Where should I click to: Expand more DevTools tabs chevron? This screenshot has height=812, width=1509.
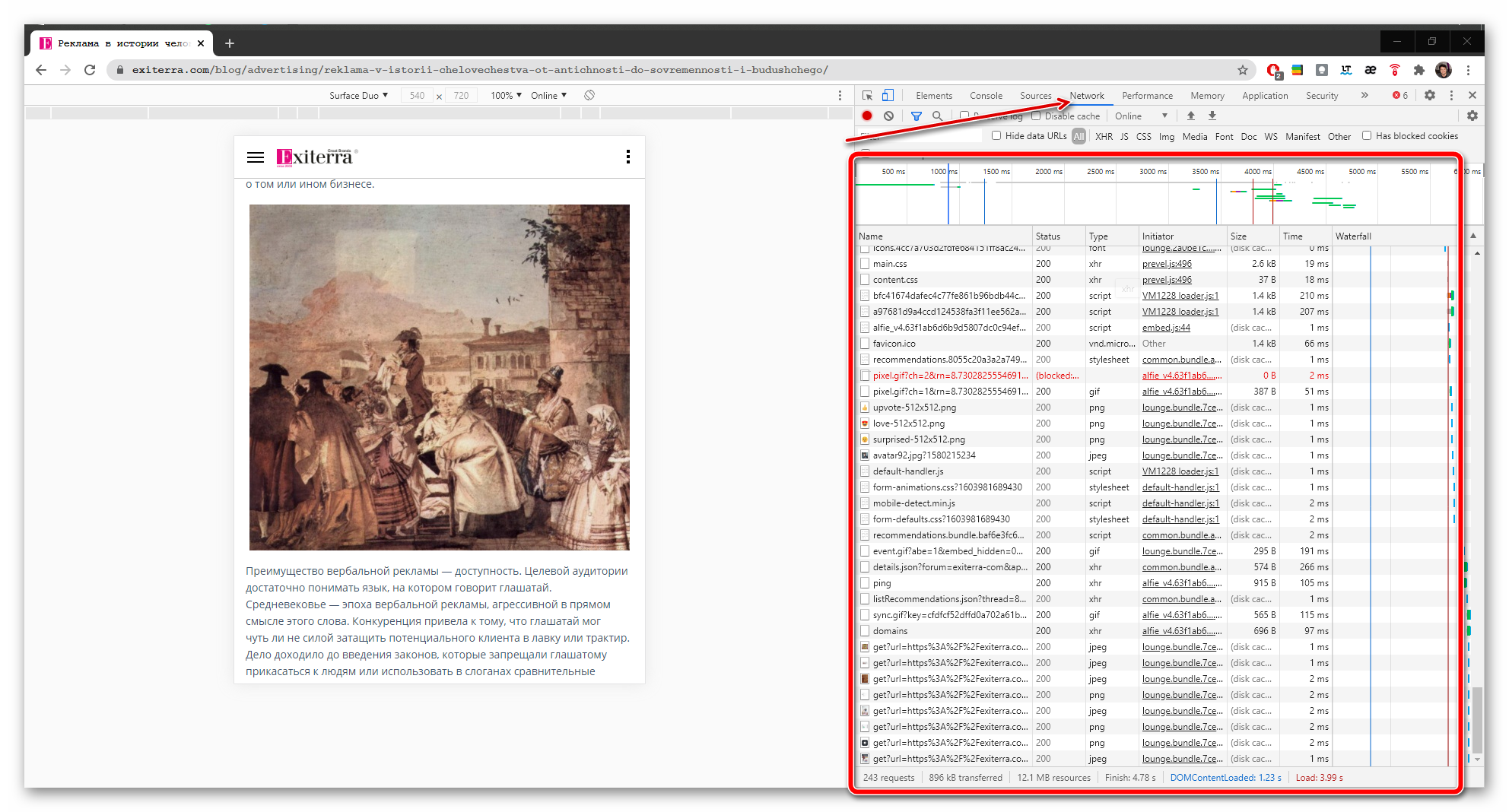(1364, 95)
